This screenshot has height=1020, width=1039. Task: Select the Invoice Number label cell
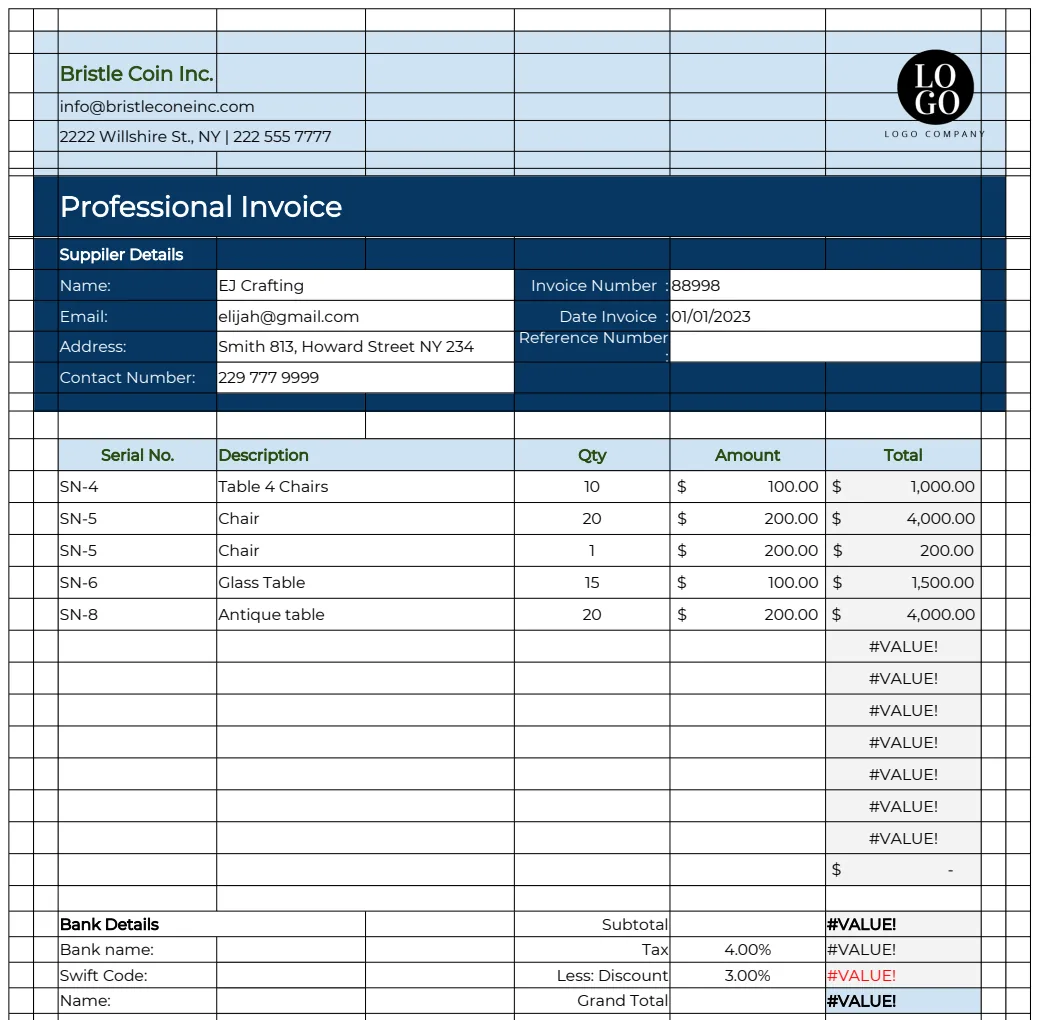pos(592,286)
